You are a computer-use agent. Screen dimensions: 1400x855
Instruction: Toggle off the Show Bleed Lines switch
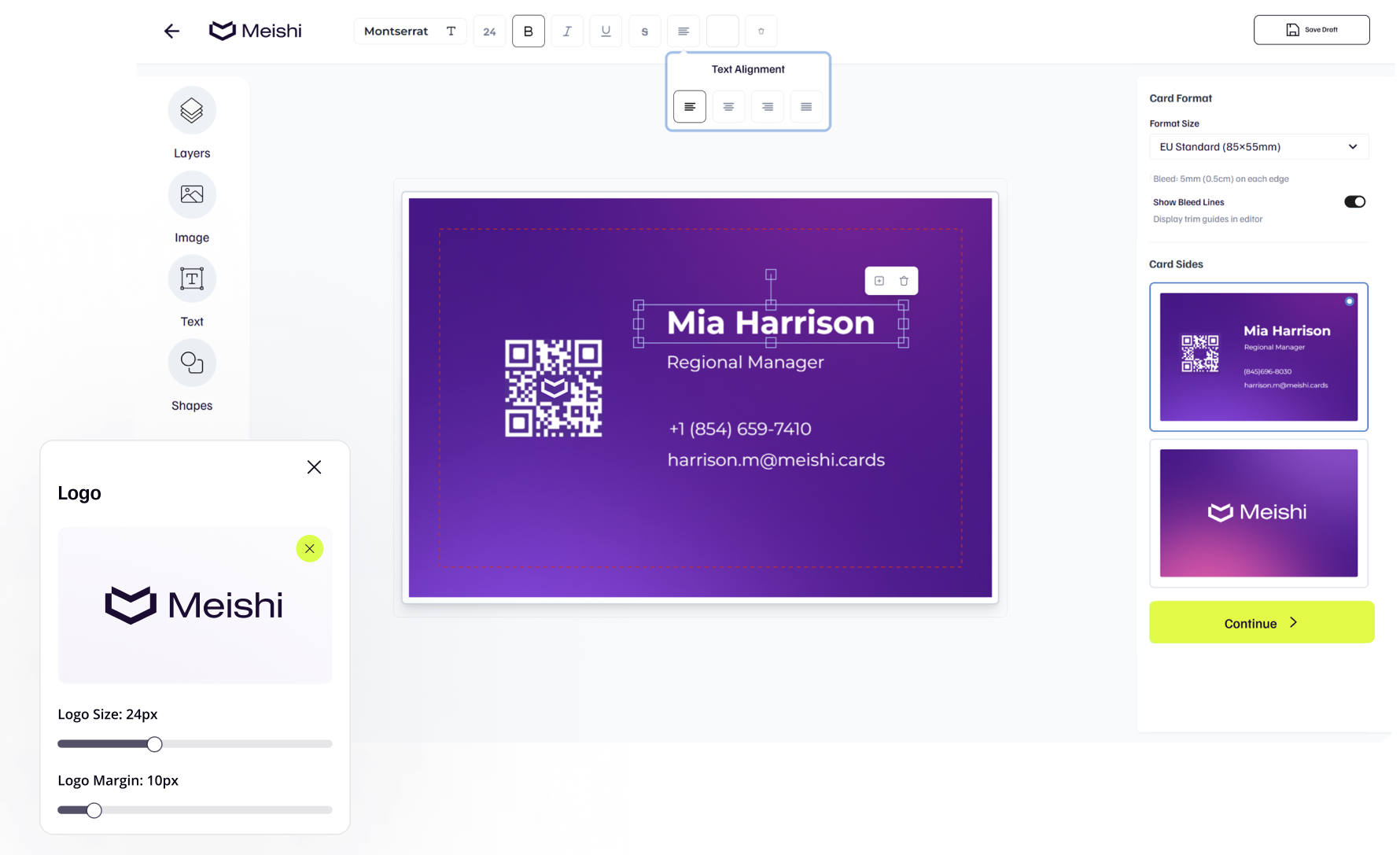point(1355,201)
